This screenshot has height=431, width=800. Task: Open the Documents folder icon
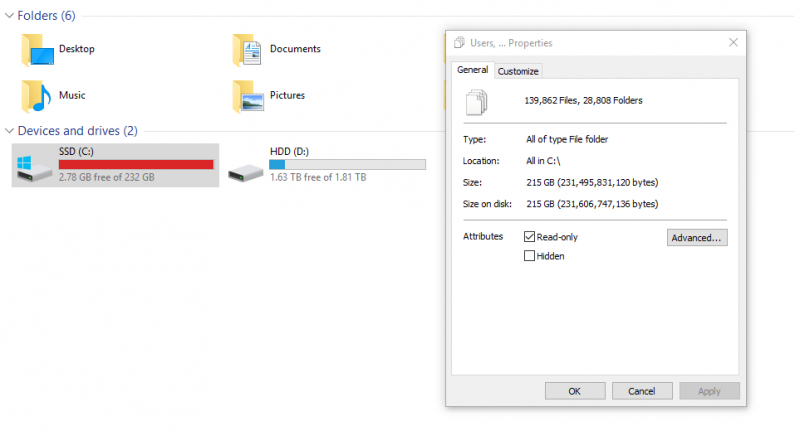coord(247,49)
